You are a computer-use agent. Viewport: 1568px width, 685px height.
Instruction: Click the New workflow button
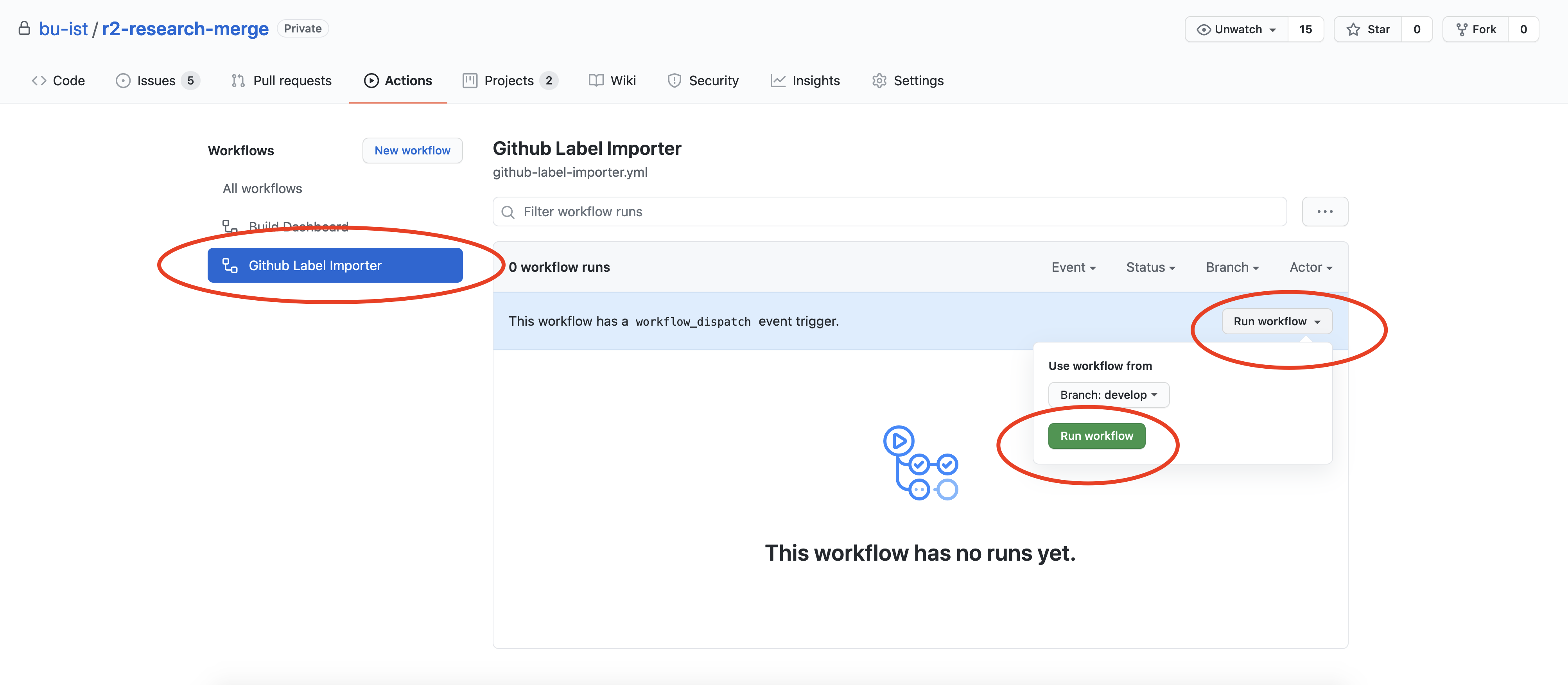[x=412, y=151]
